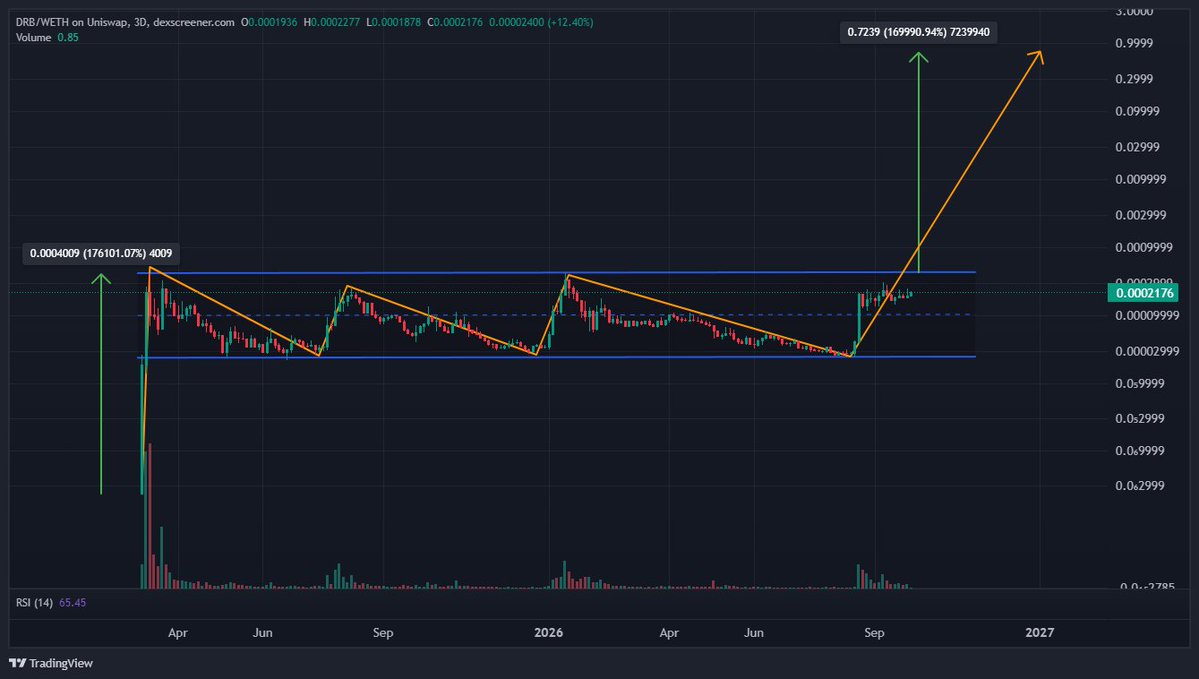Click the 0.09999 price axis label
Screen dimensions: 1199x679
(x=1137, y=112)
